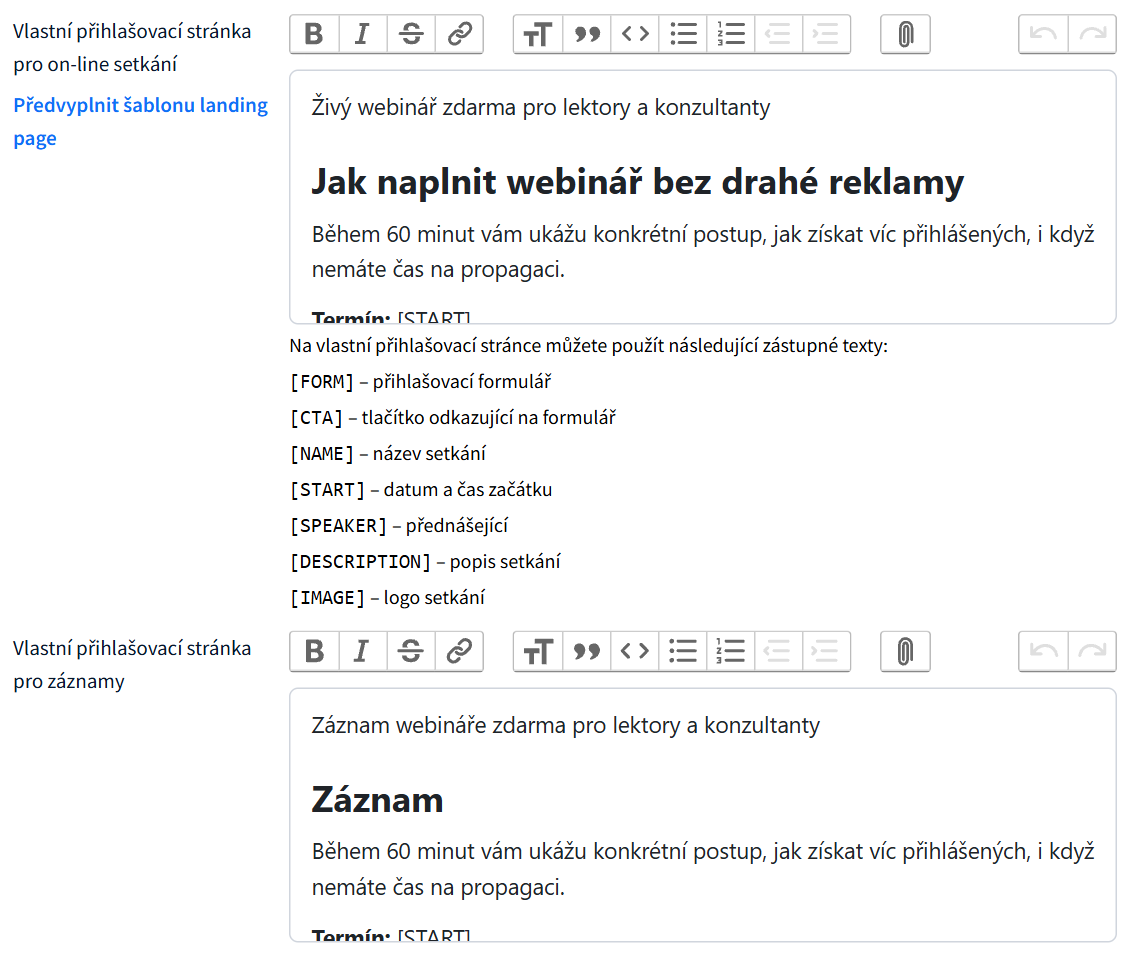Click 'Vlastní přihlašovací stránka pro on-line setkání' label

tap(132, 48)
